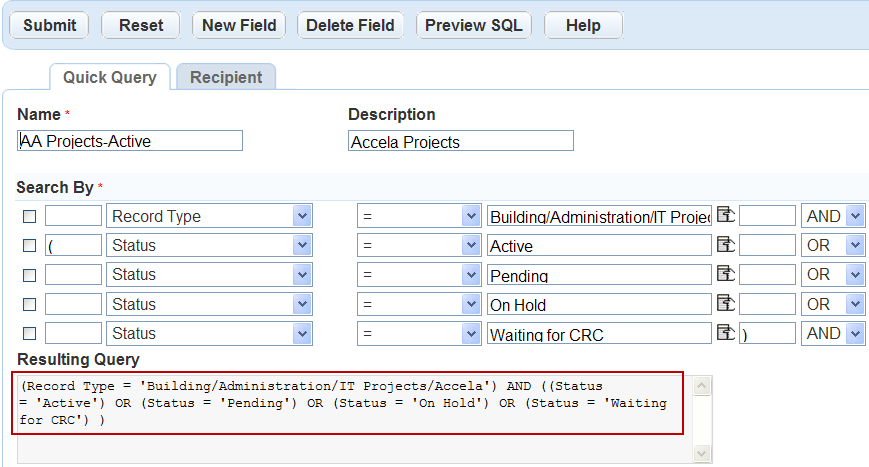869x467 pixels.
Task: Expand the Record Type field dropdown
Action: click(301, 216)
